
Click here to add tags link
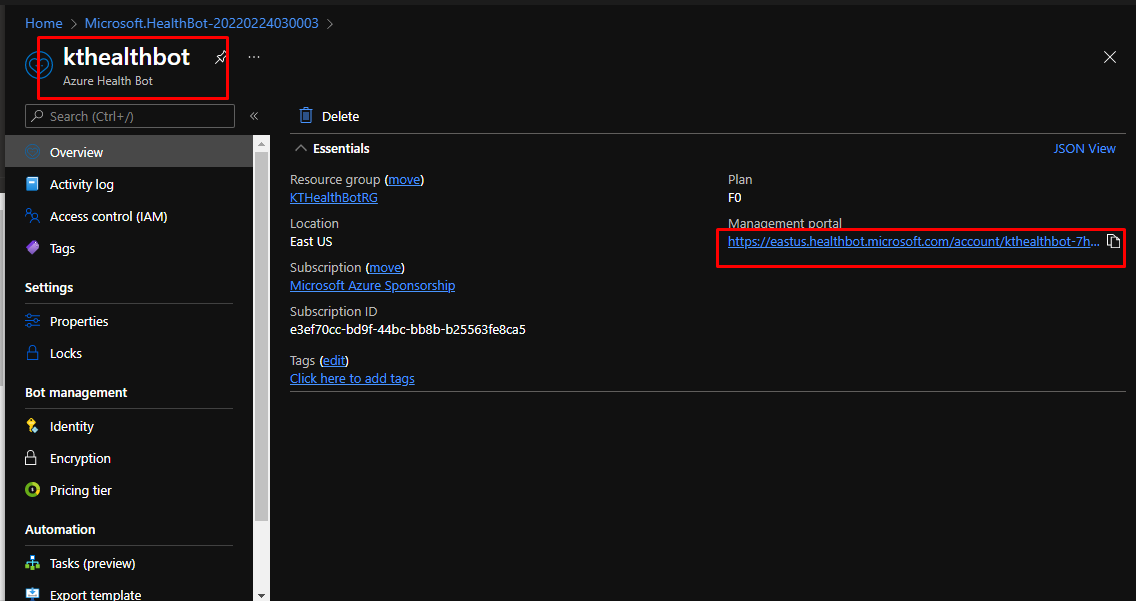tap(352, 379)
